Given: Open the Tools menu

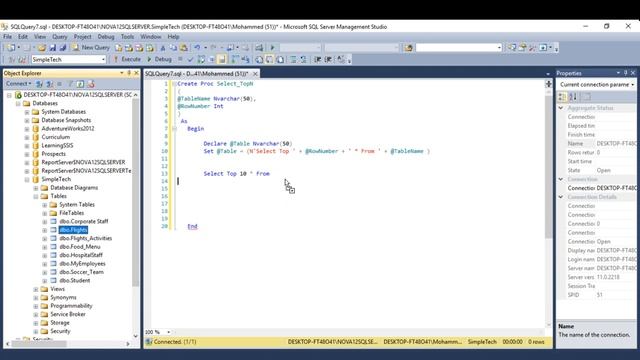Looking at the screenshot, I should click(x=127, y=37).
